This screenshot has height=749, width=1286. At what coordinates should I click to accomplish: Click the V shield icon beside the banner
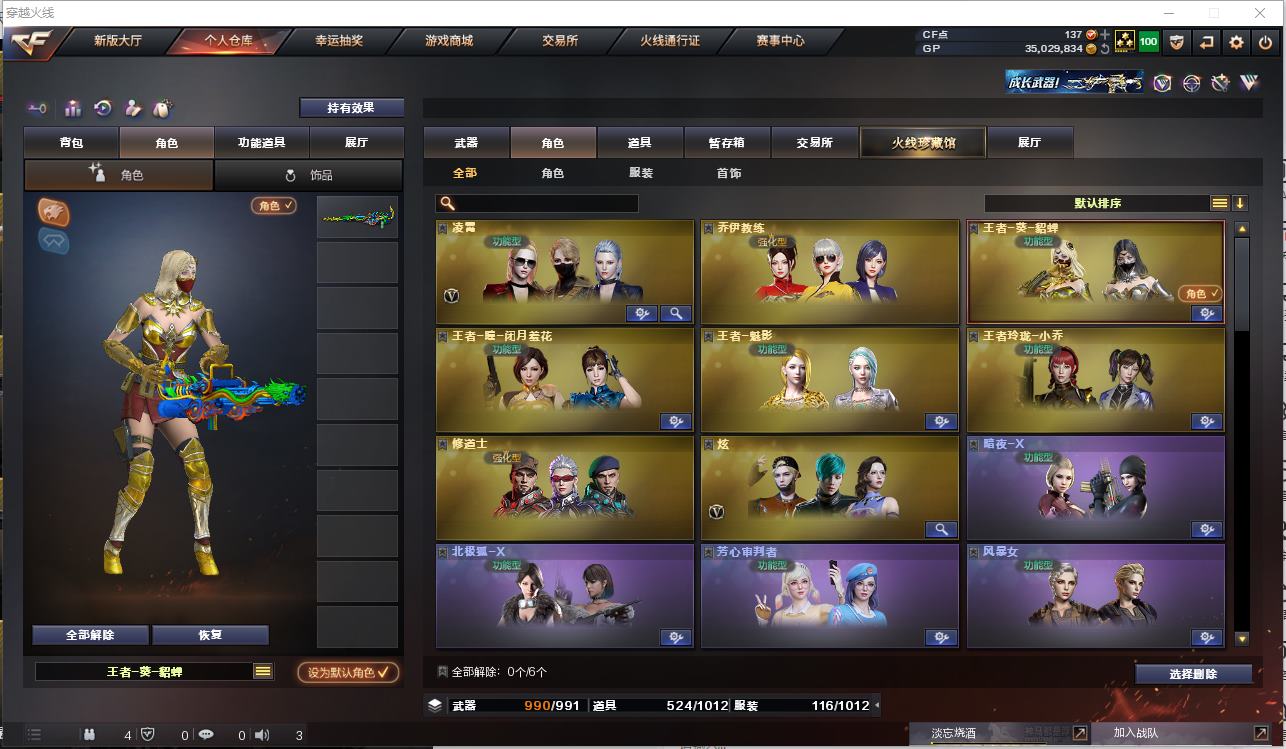[x=1162, y=83]
